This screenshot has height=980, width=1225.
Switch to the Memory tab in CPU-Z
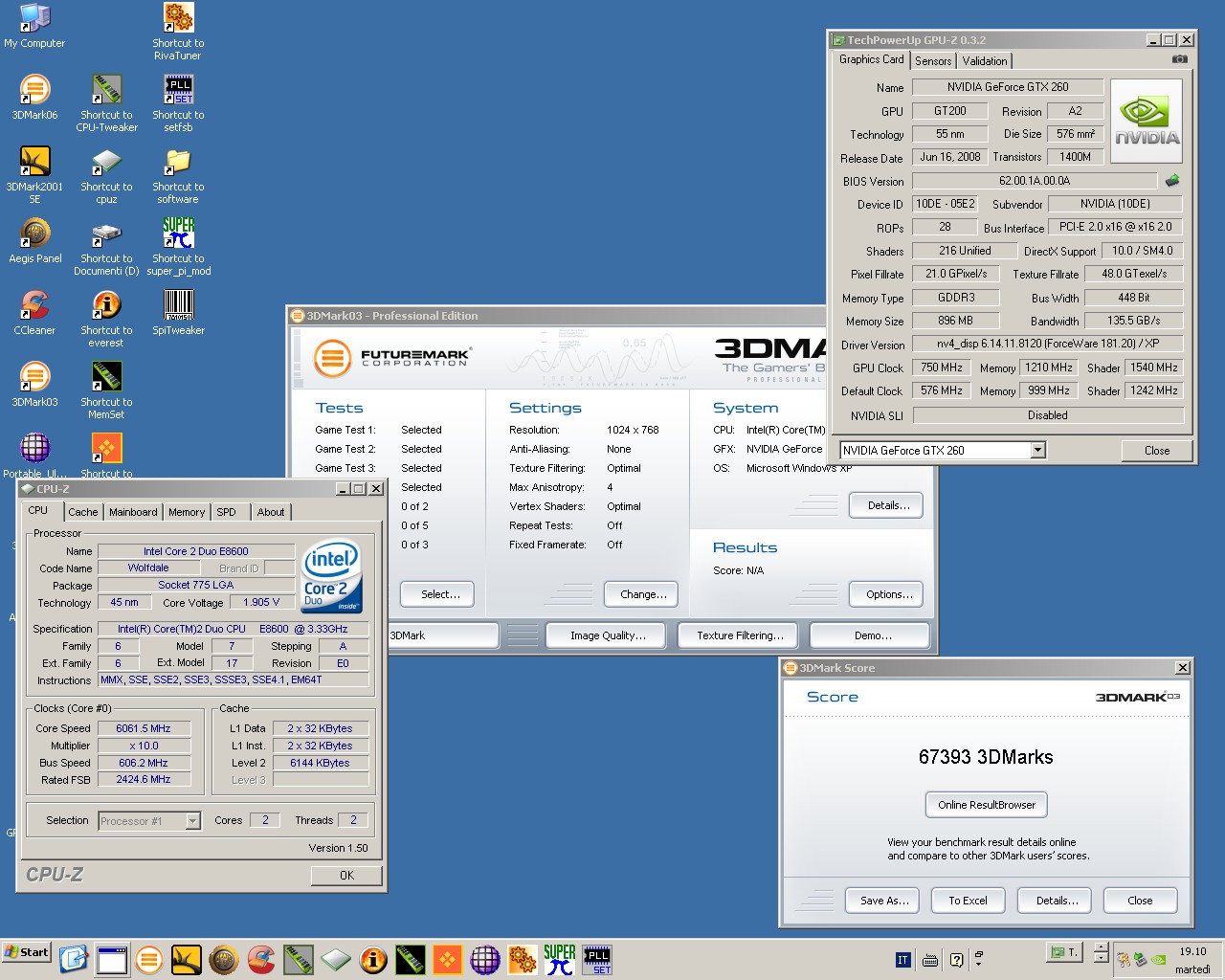coord(187,512)
